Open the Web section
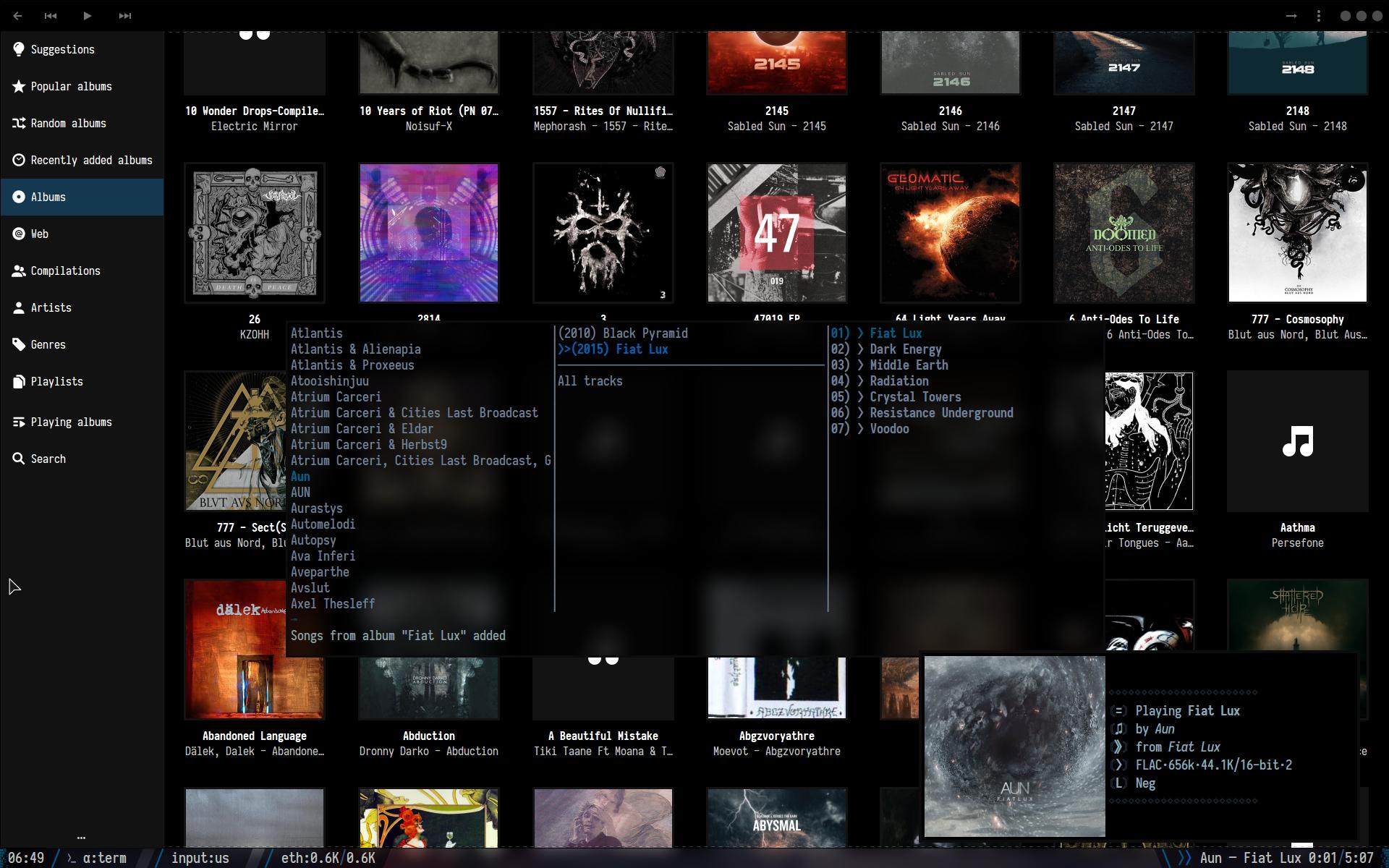Viewport: 1389px width, 868px height. (x=82, y=234)
